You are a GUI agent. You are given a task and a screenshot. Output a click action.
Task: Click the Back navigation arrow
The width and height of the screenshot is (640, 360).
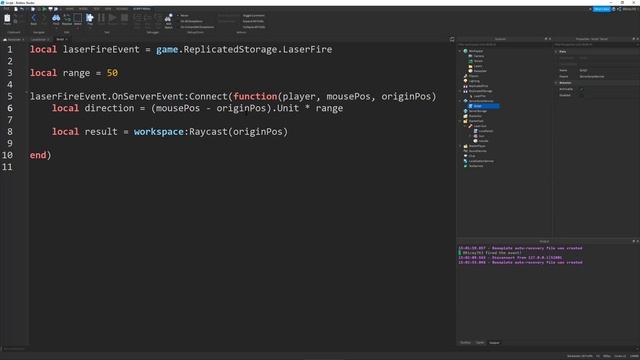[34, 18]
